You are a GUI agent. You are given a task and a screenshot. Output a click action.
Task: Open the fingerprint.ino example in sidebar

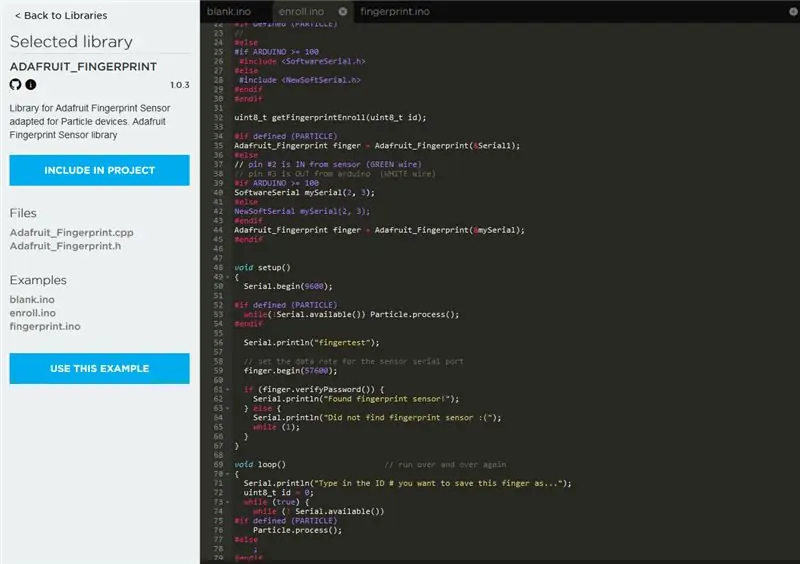click(45, 326)
